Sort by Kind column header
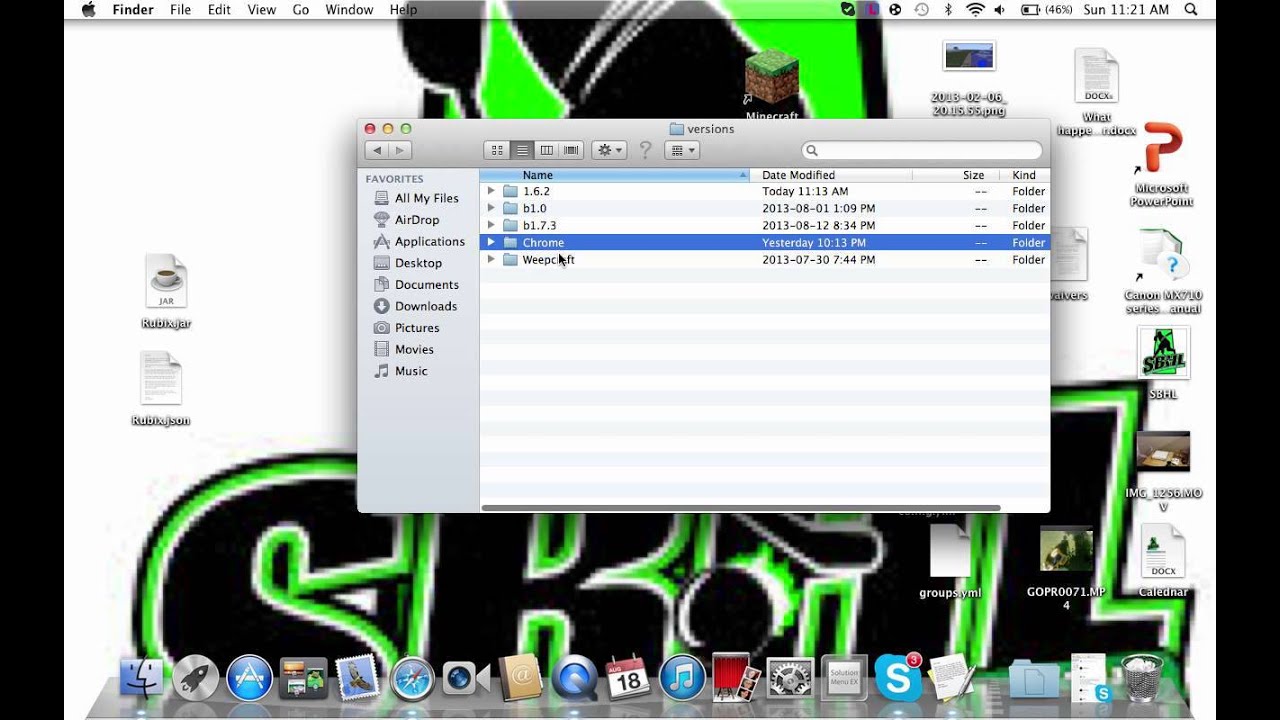The image size is (1280, 720). coord(1024,175)
